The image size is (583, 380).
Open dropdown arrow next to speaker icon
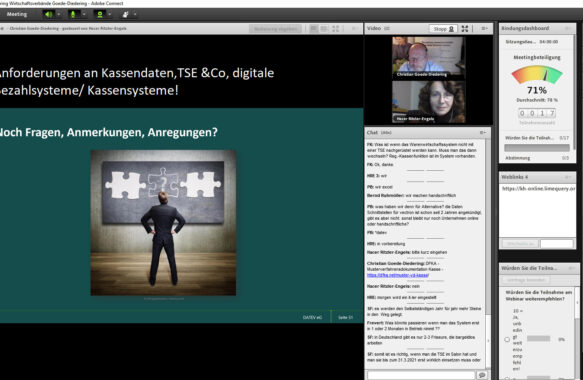[58, 14]
